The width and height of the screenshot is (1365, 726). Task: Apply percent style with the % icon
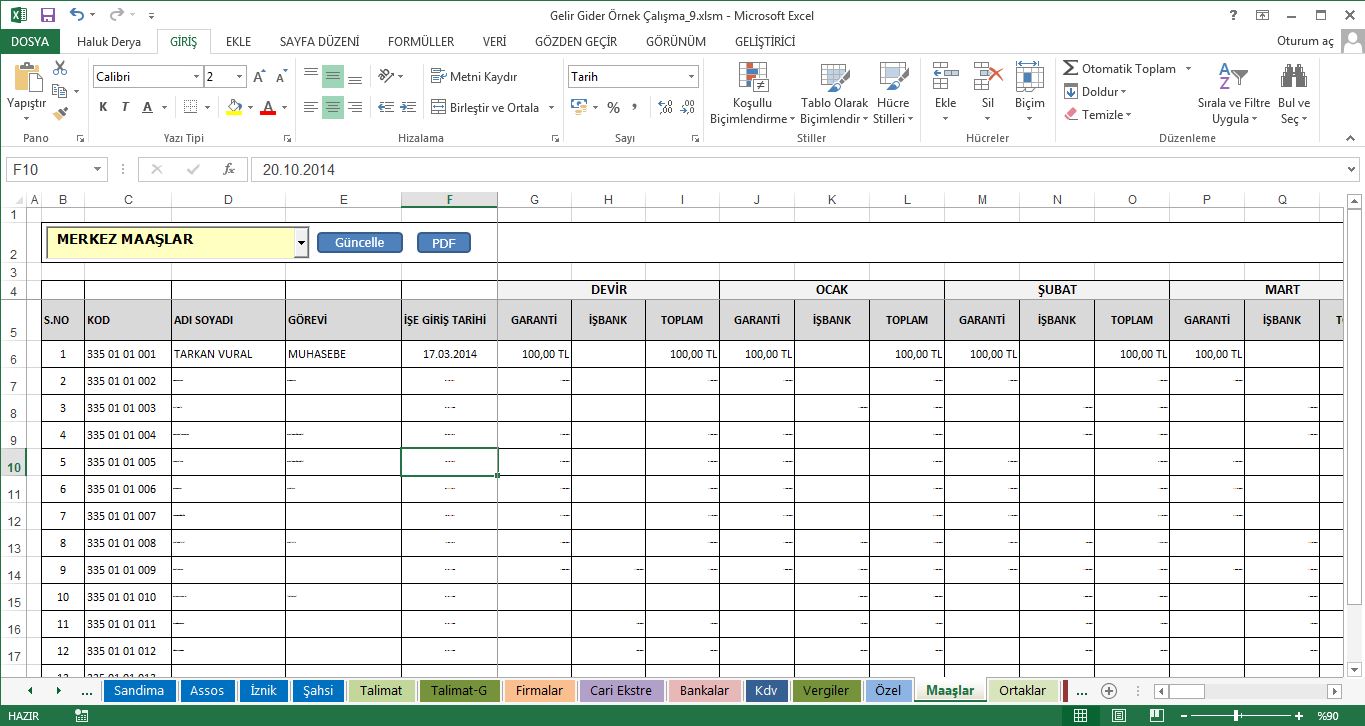coord(613,107)
